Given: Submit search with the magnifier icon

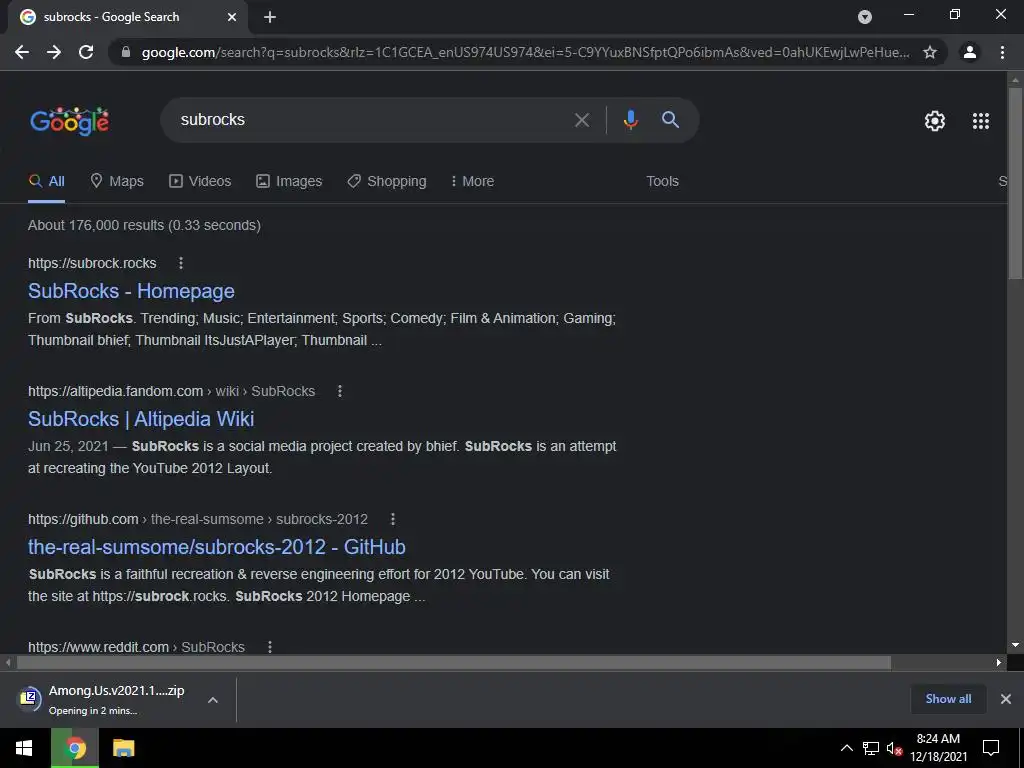Looking at the screenshot, I should [670, 120].
